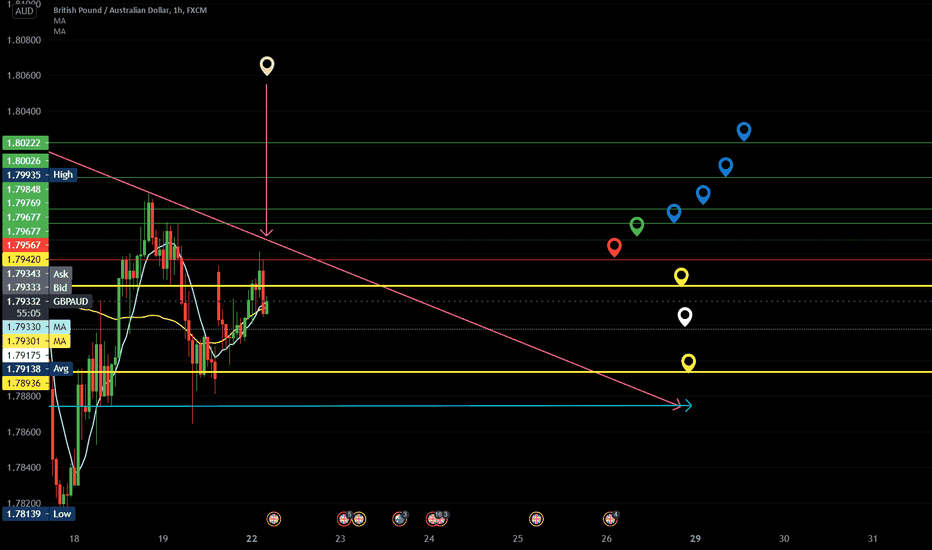The image size is (932, 550).
Task: Click the 1.79343 Ask price label
Action: pos(37,274)
